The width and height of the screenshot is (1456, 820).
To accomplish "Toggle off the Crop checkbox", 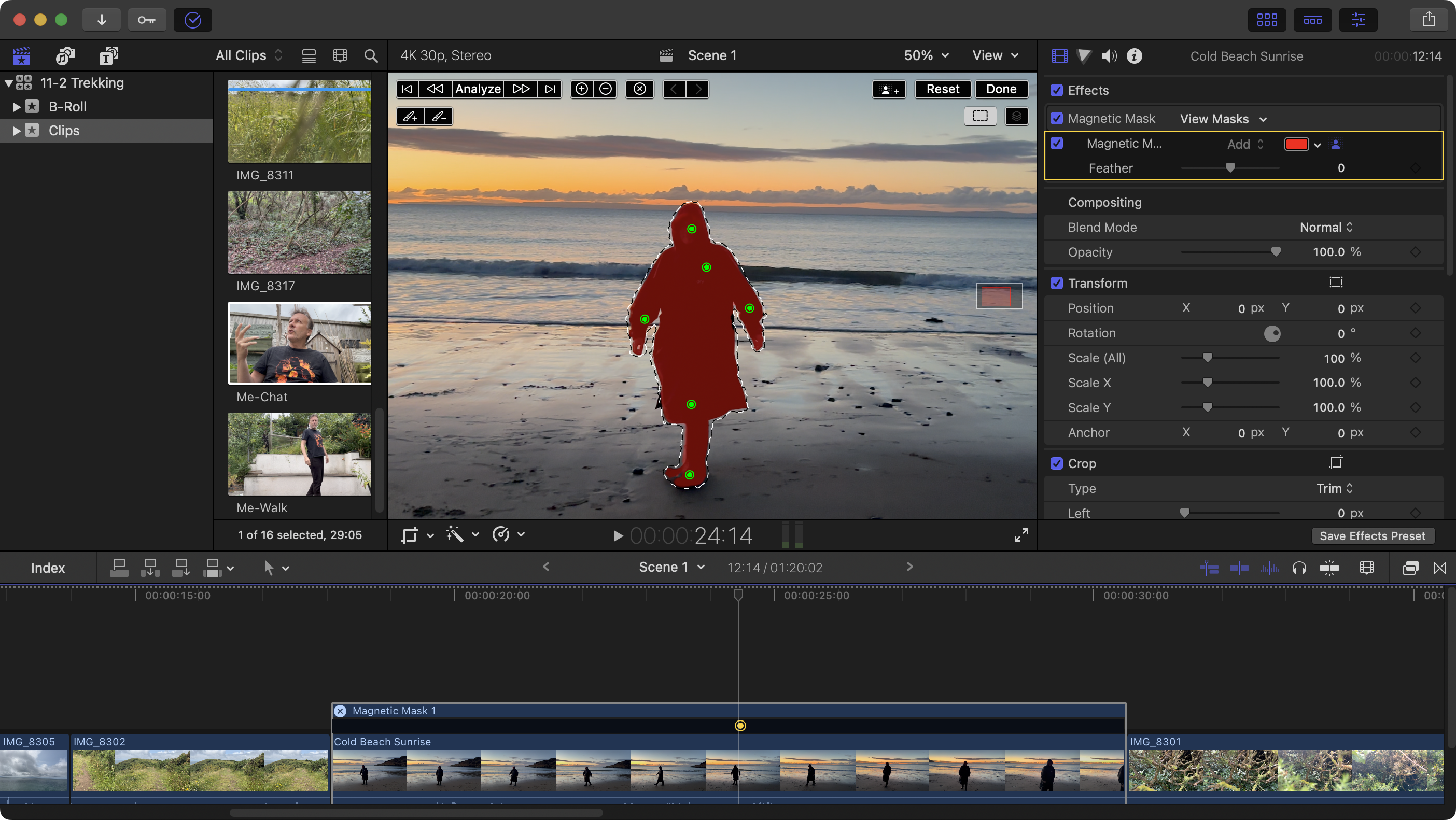I will pos(1057,463).
